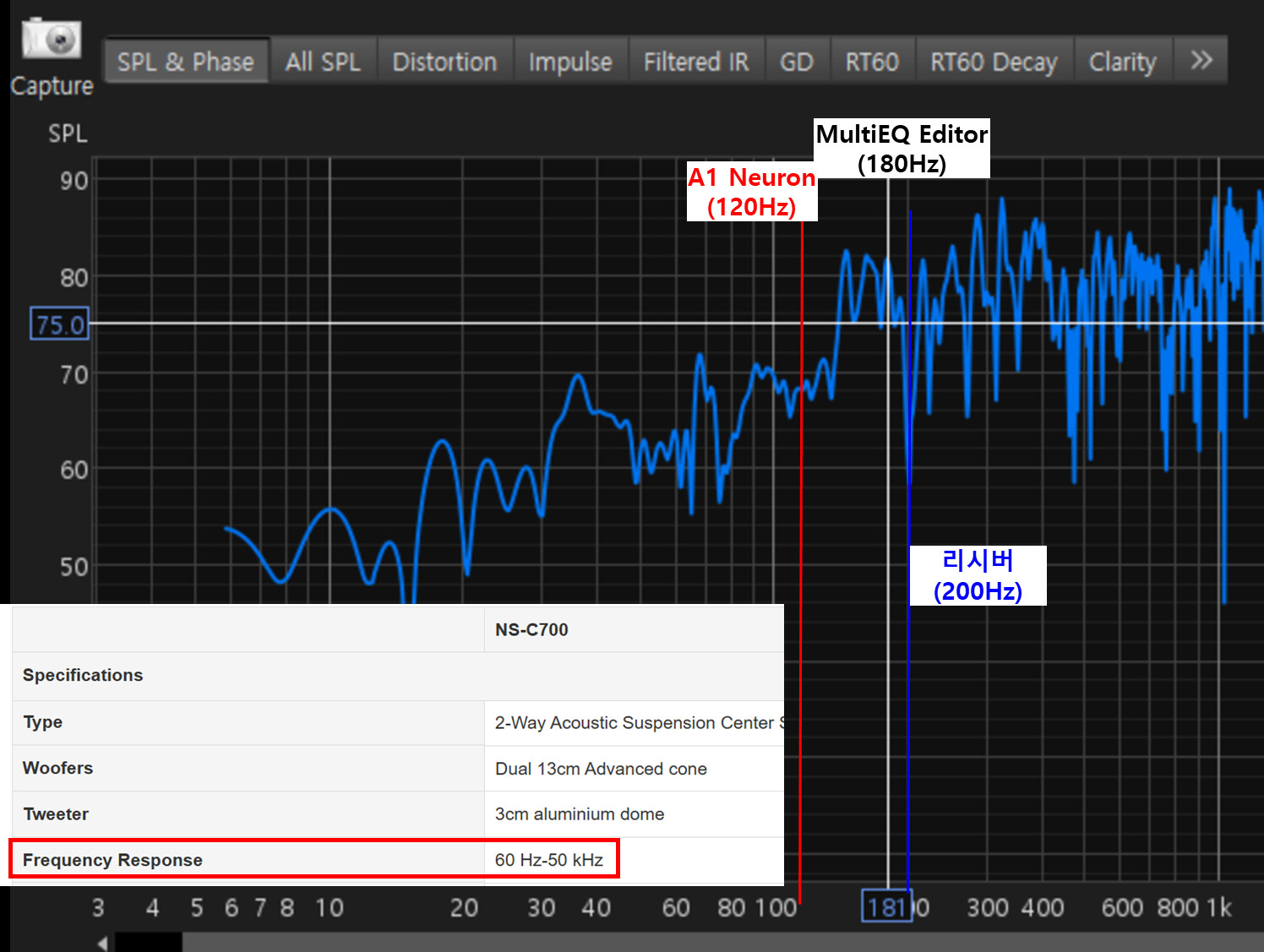The width and height of the screenshot is (1264, 952).
Task: Open the Clarity tab
Action: (1122, 62)
